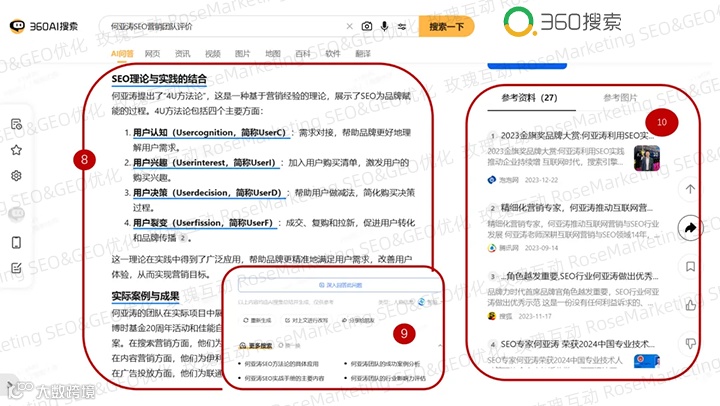Switch to the 翻译 tab
720x406 pixels.
point(363,54)
